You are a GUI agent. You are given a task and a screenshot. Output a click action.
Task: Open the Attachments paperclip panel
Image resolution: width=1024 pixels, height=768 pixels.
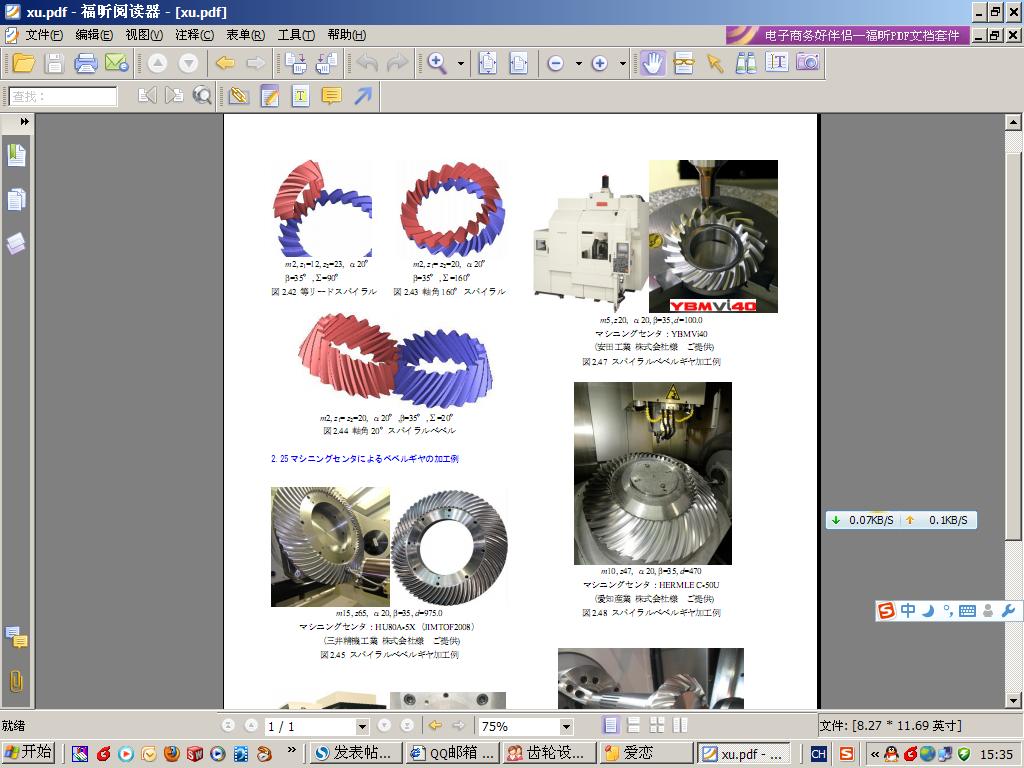(x=16, y=681)
